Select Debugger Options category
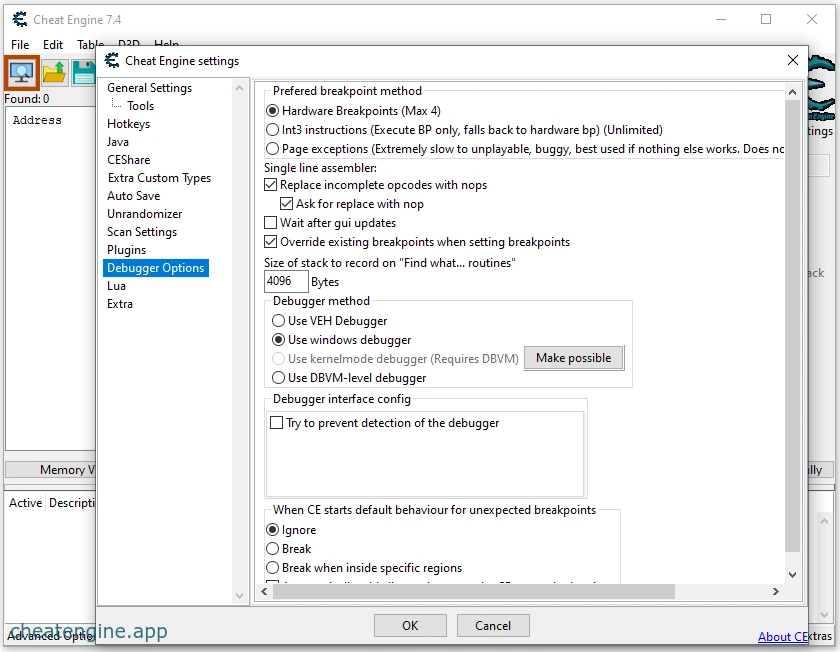 pos(155,268)
